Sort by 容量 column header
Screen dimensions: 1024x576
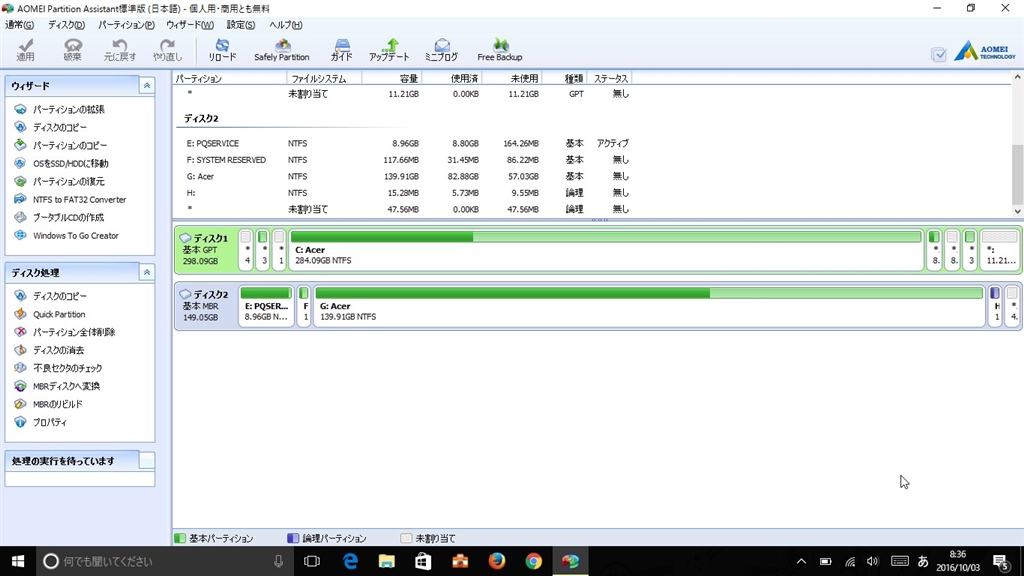pos(392,78)
